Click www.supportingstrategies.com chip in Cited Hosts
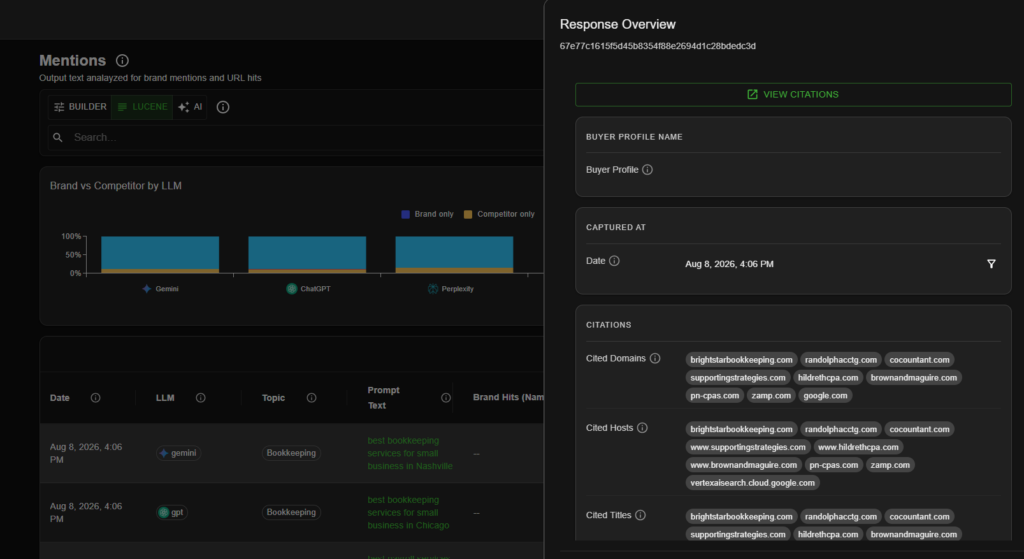The image size is (1024, 559). point(748,447)
